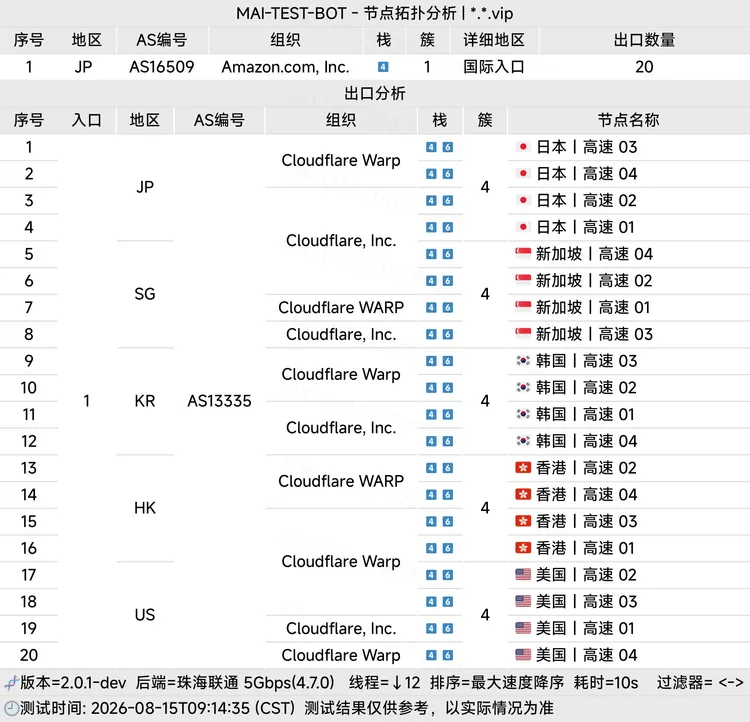Click the IPv6 badge in the 香港 | 高速 03 row
Screen dimensions: 750x722
448,522
